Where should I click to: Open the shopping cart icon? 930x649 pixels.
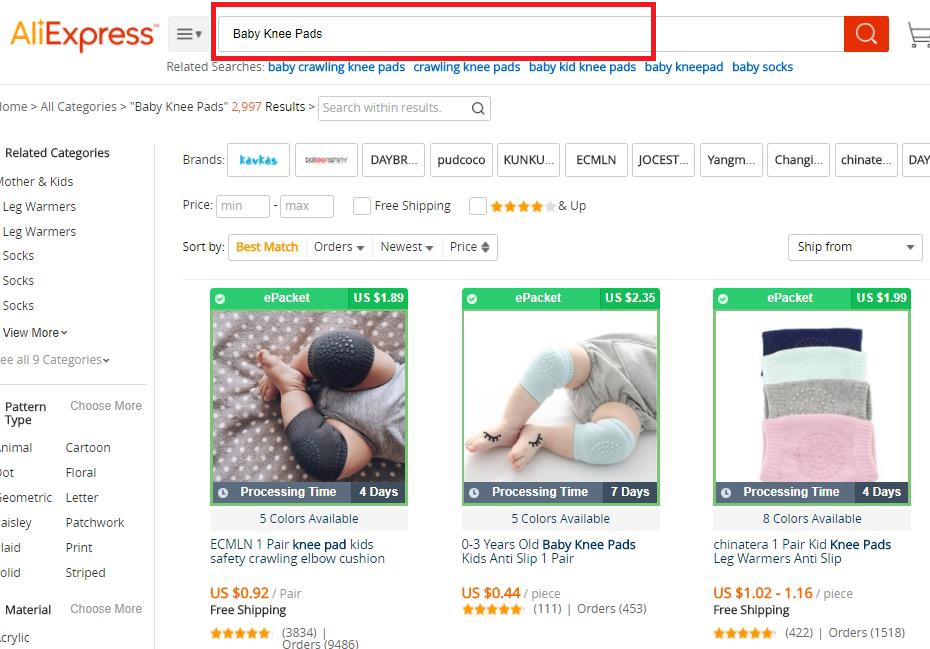coord(919,34)
